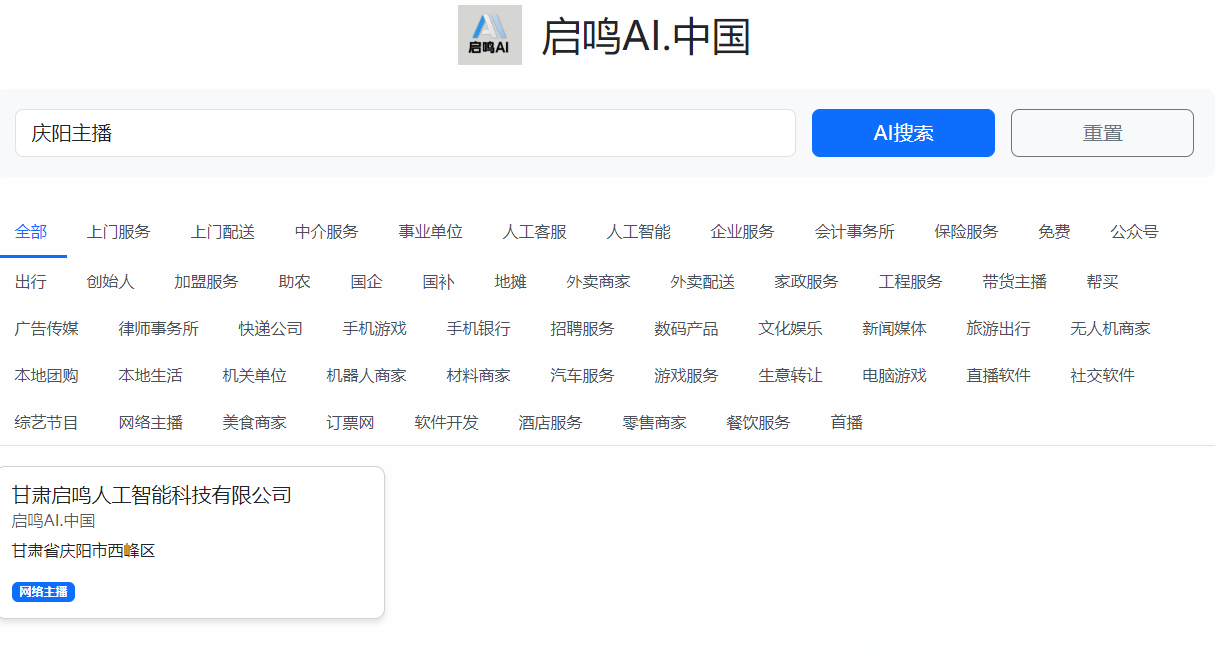Screen dimensions: 1219x653
Task: Select 带货主播 category tab
Action: point(1015,282)
